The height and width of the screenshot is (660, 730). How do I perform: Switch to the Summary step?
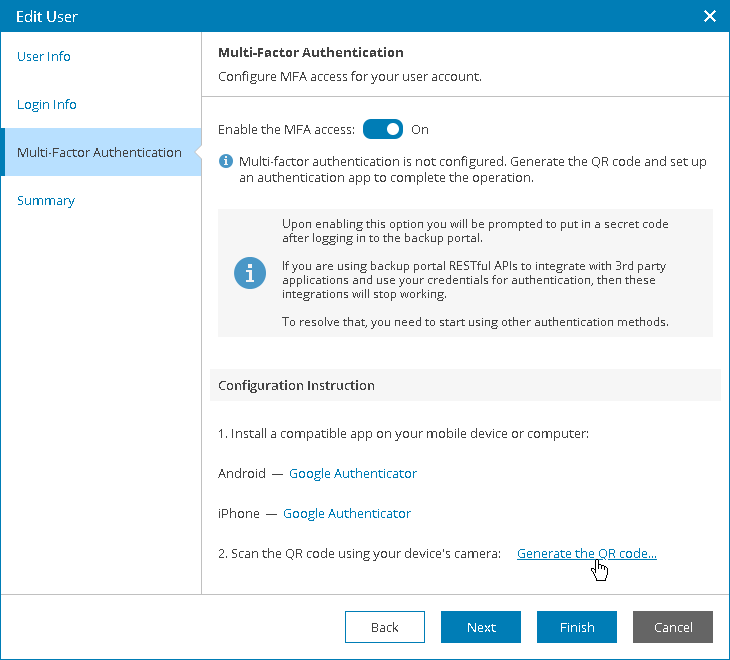46,201
